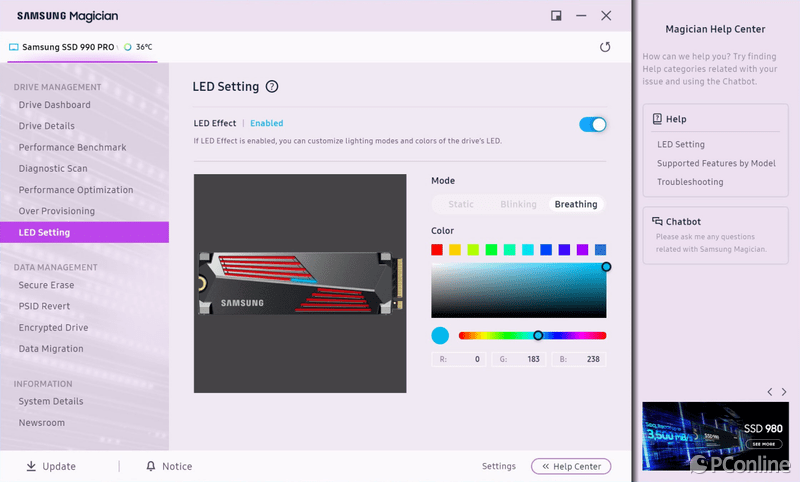
Task: Collapse the panel using Help Center button
Action: coord(571,466)
